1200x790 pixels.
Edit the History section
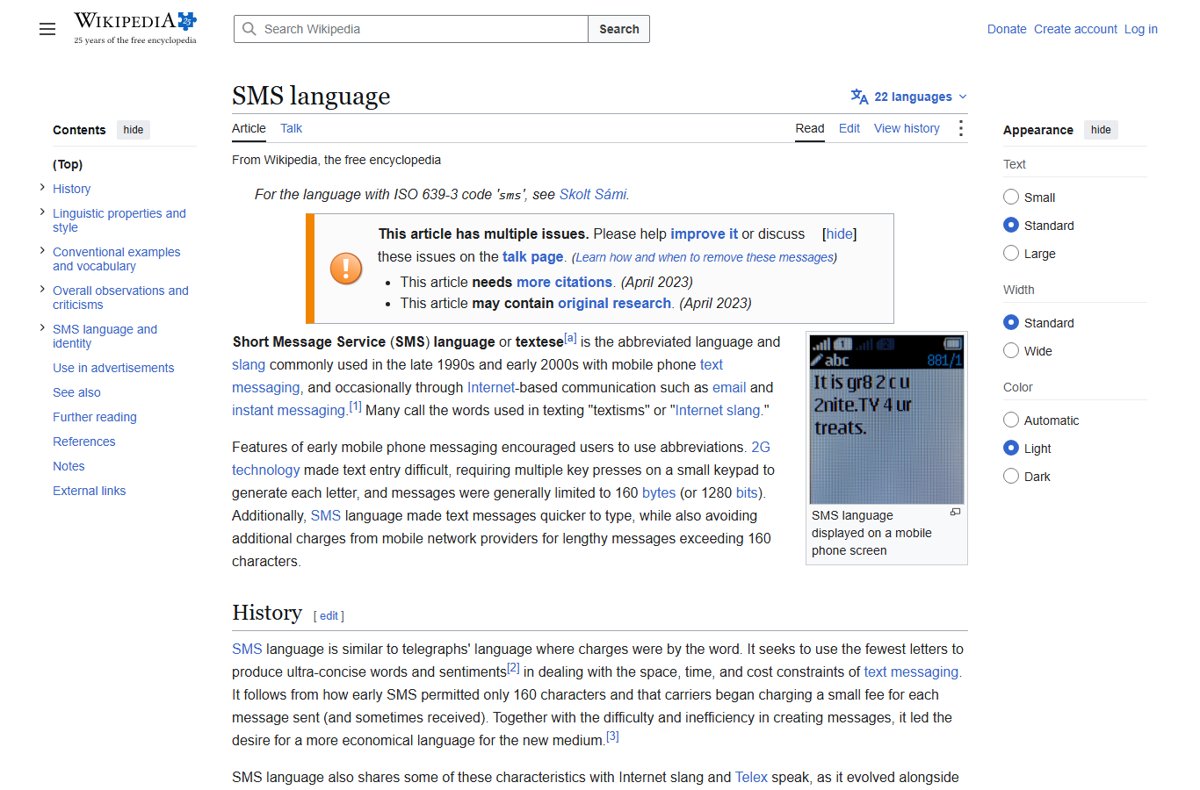(329, 616)
